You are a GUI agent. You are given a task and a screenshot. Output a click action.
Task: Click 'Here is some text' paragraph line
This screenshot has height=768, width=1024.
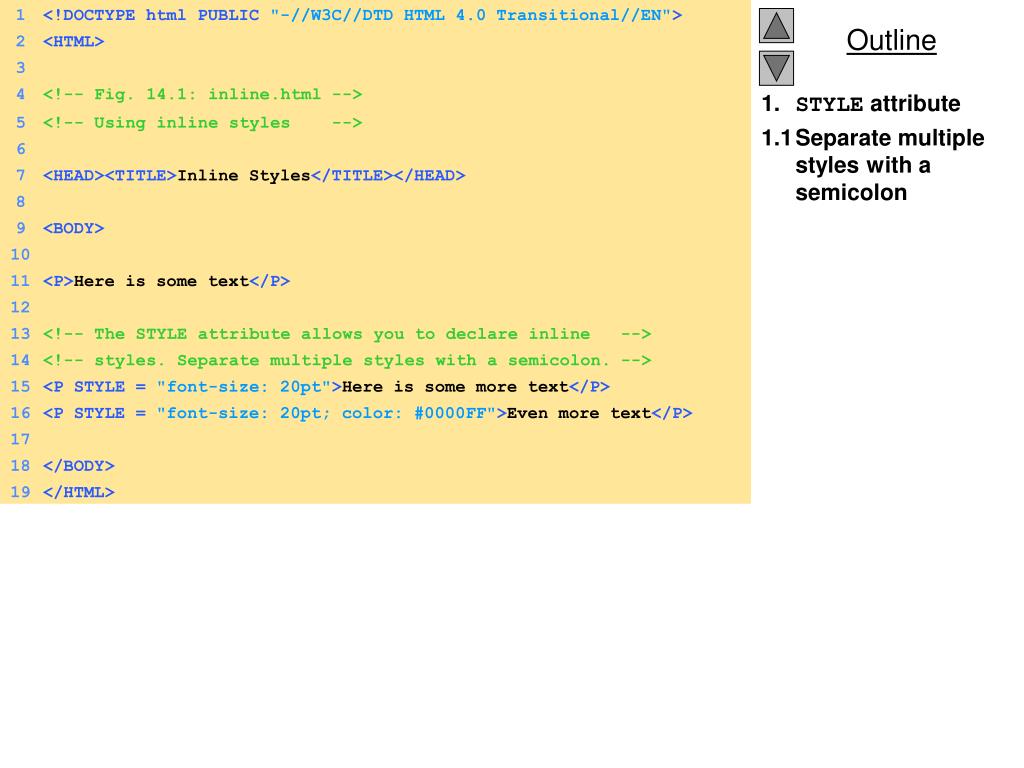pos(166,281)
